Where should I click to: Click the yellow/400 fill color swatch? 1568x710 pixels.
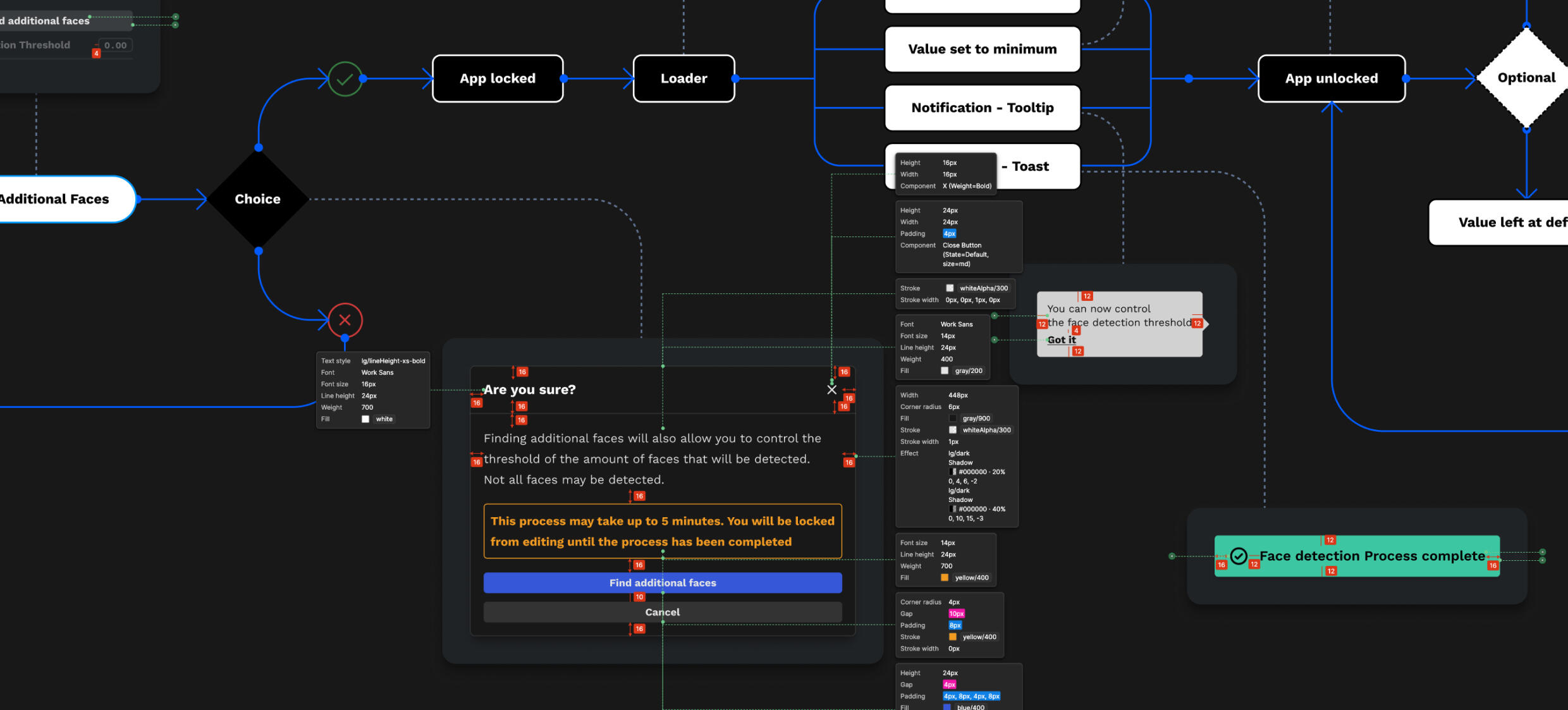945,578
